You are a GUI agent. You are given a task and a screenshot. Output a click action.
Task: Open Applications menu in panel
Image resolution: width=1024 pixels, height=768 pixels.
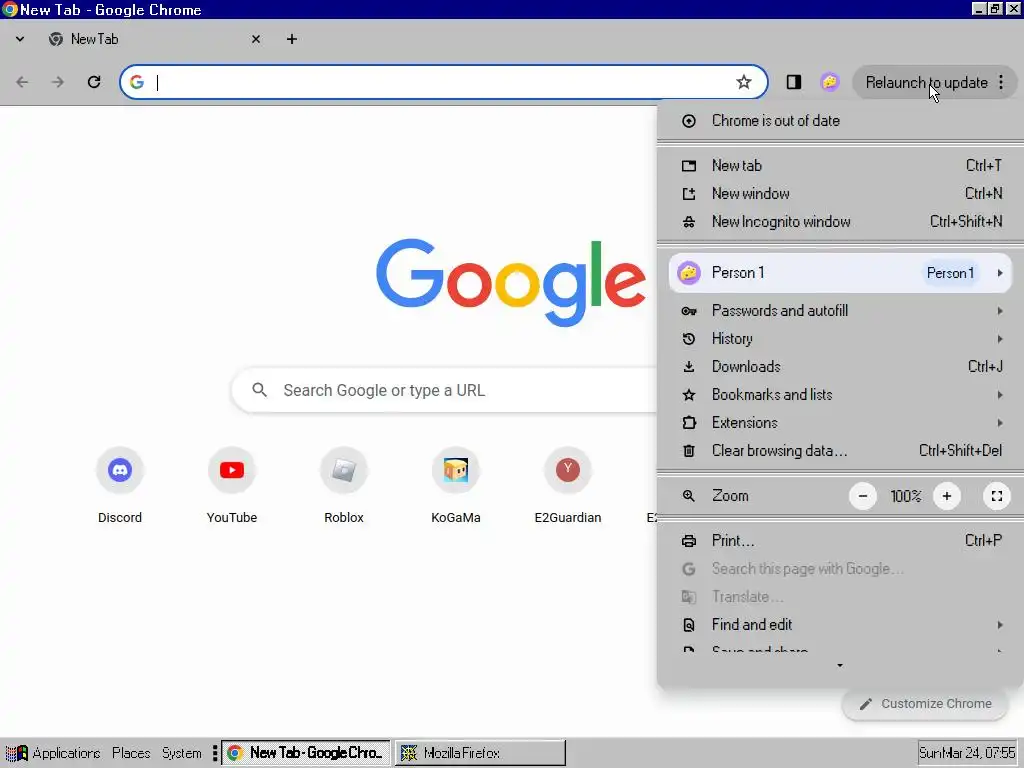tap(53, 753)
